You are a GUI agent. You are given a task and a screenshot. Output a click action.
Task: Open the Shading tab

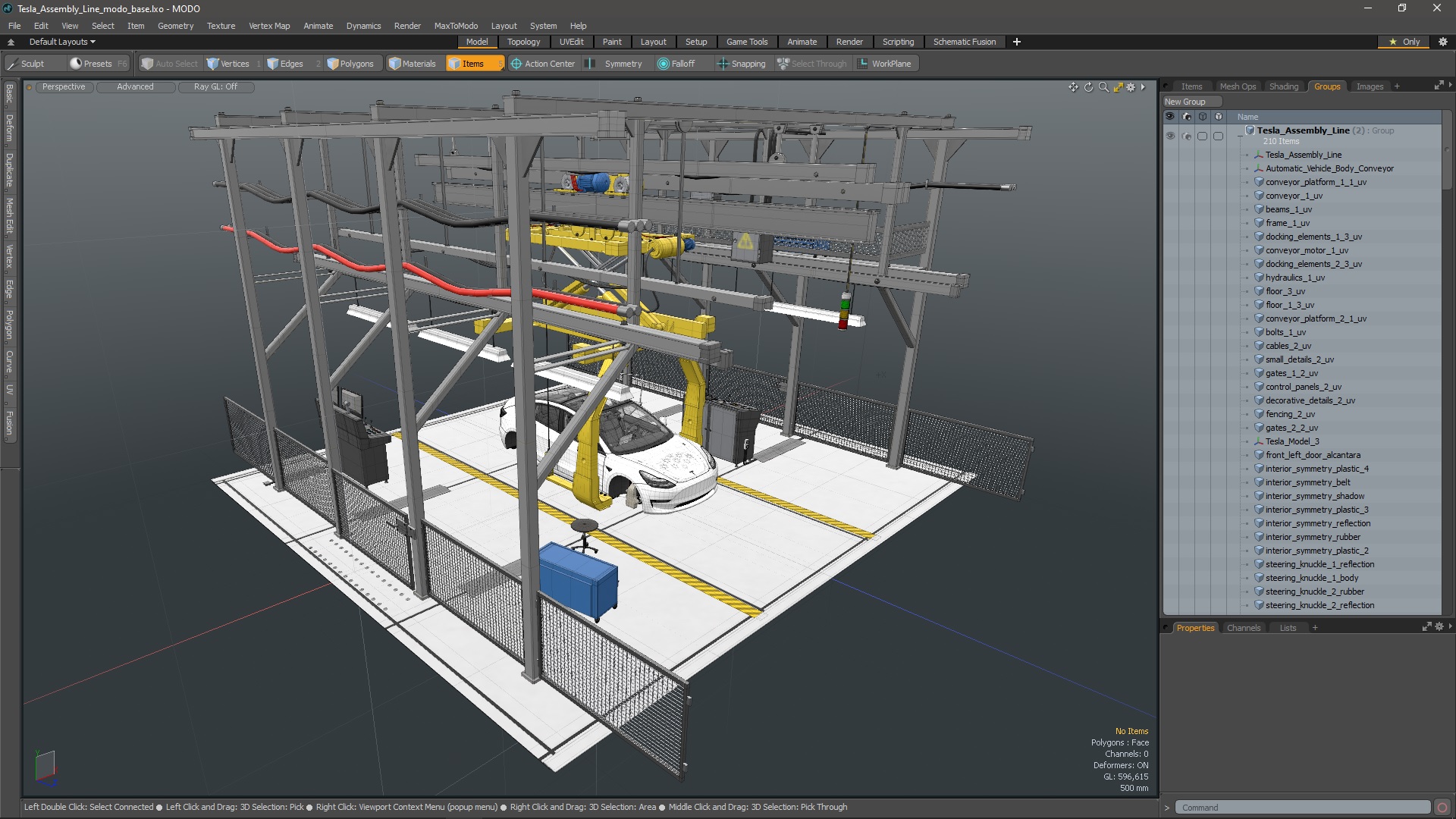pos(1283,86)
